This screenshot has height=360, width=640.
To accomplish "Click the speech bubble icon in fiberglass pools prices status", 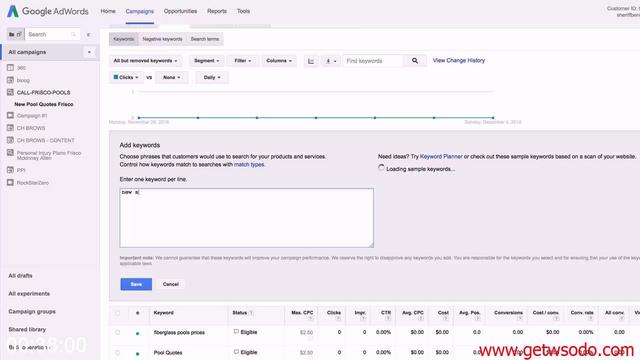I will (236, 332).
